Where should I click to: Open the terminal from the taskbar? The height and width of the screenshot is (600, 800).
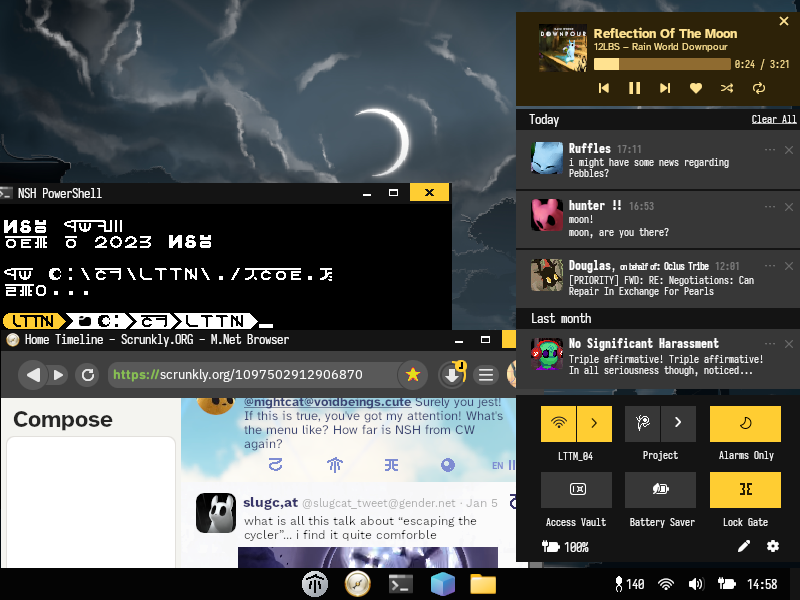(401, 584)
